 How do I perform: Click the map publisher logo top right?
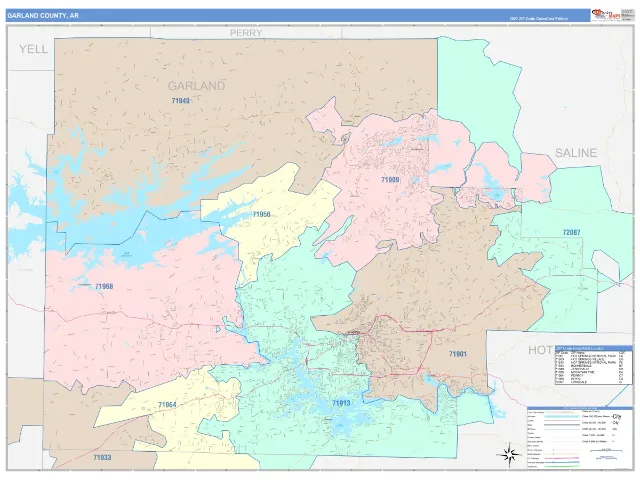606,15
